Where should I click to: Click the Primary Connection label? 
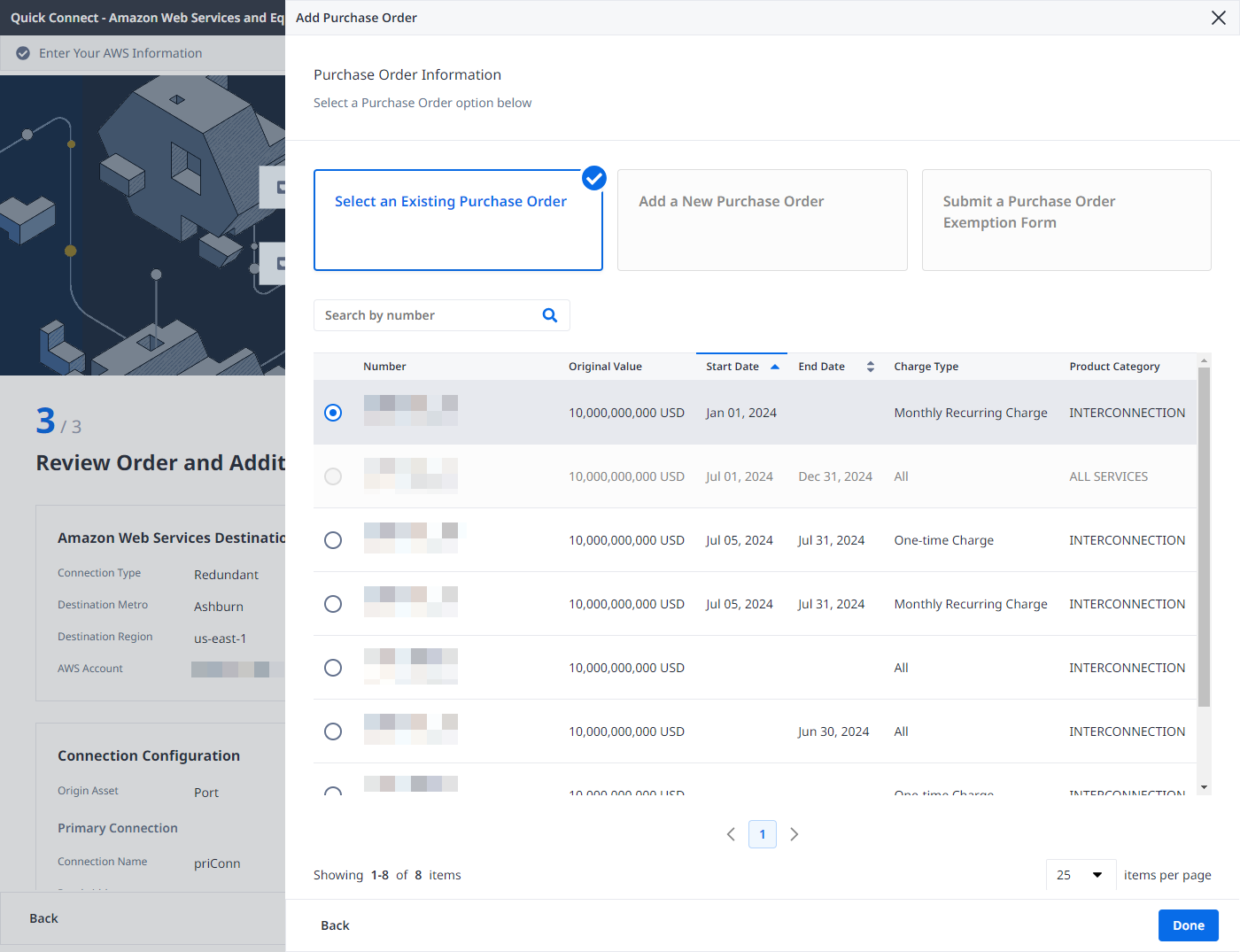pyautogui.click(x=118, y=828)
